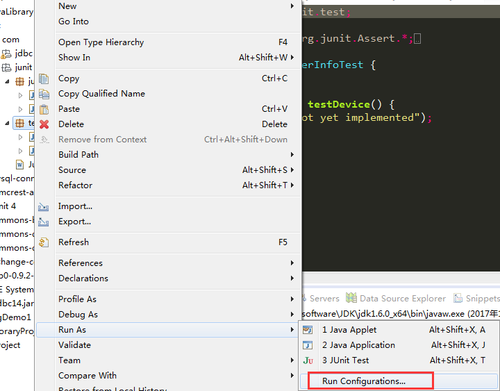Select the Run As menu entry
Screen dimensions: 500x391
click(x=167, y=330)
